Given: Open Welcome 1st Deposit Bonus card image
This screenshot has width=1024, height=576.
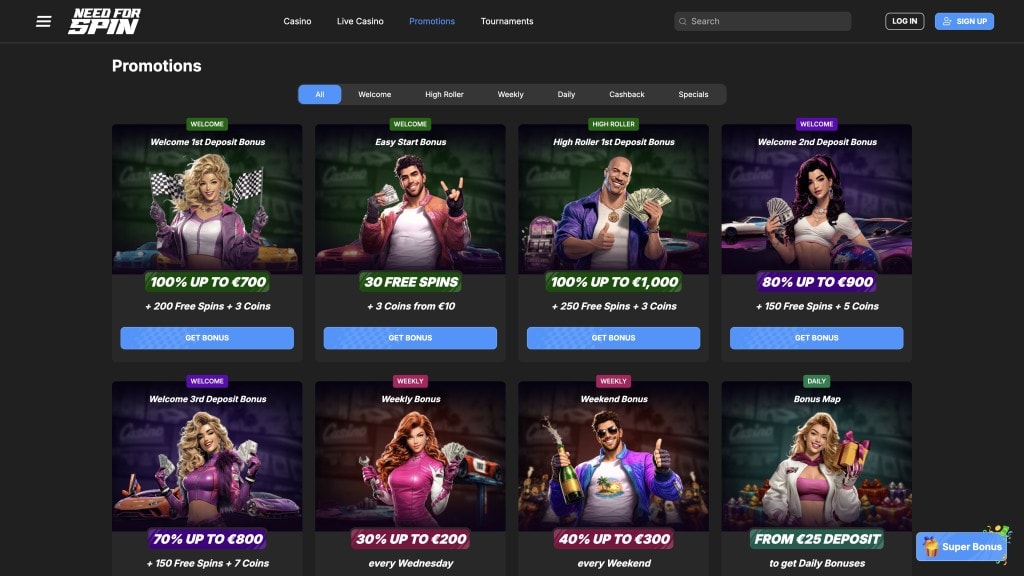Looking at the screenshot, I should [x=207, y=199].
